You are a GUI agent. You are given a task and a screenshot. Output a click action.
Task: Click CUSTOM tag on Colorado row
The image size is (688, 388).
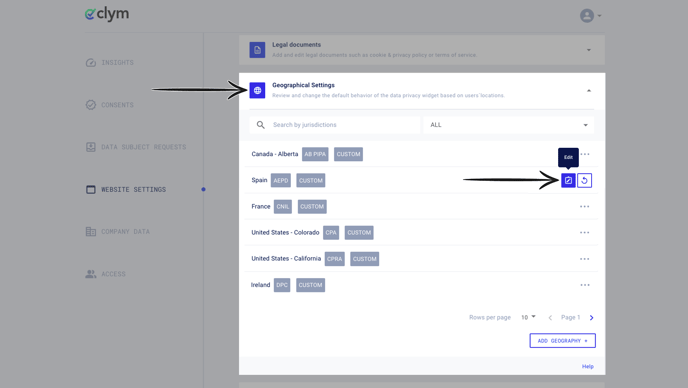(359, 233)
